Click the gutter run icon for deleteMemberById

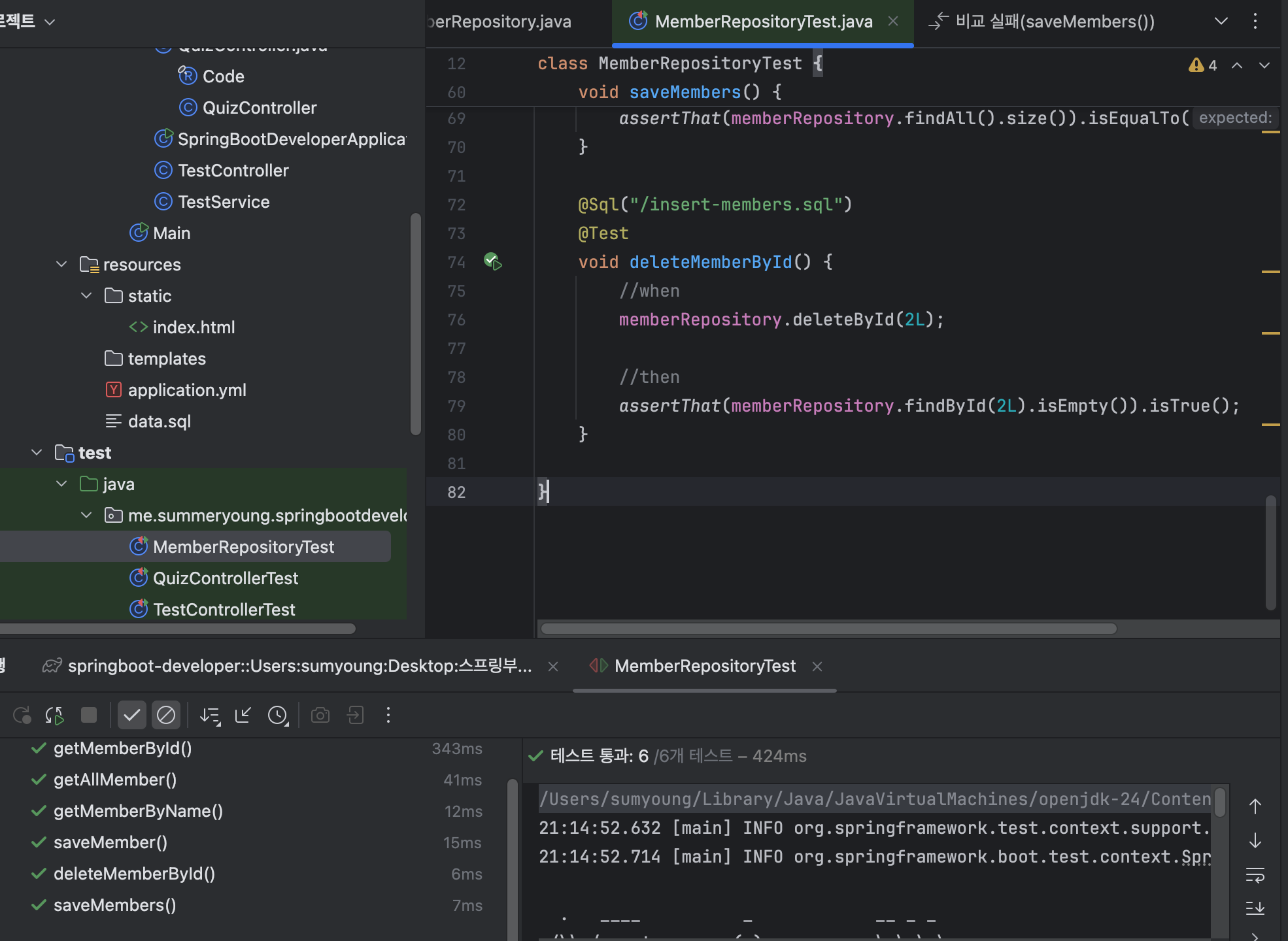pos(492,262)
